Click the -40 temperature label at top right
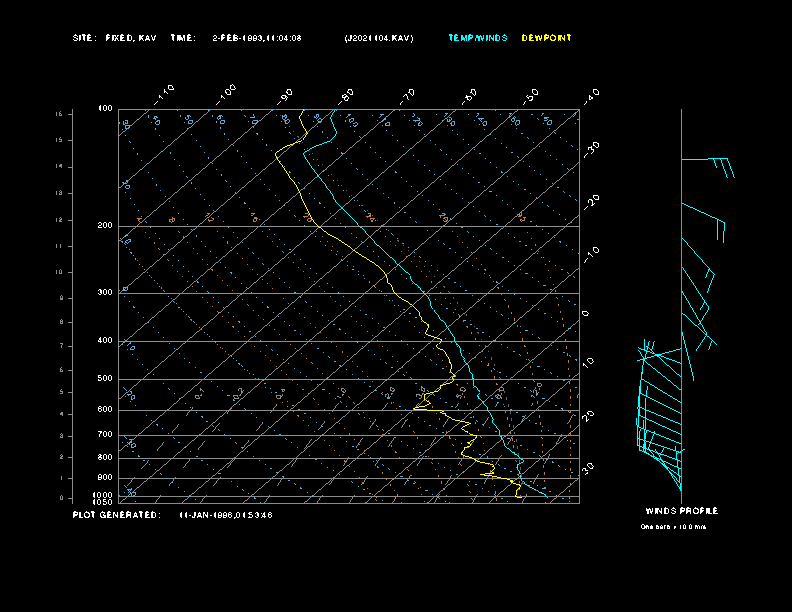Viewport: 792px width, 612px height. (x=591, y=95)
